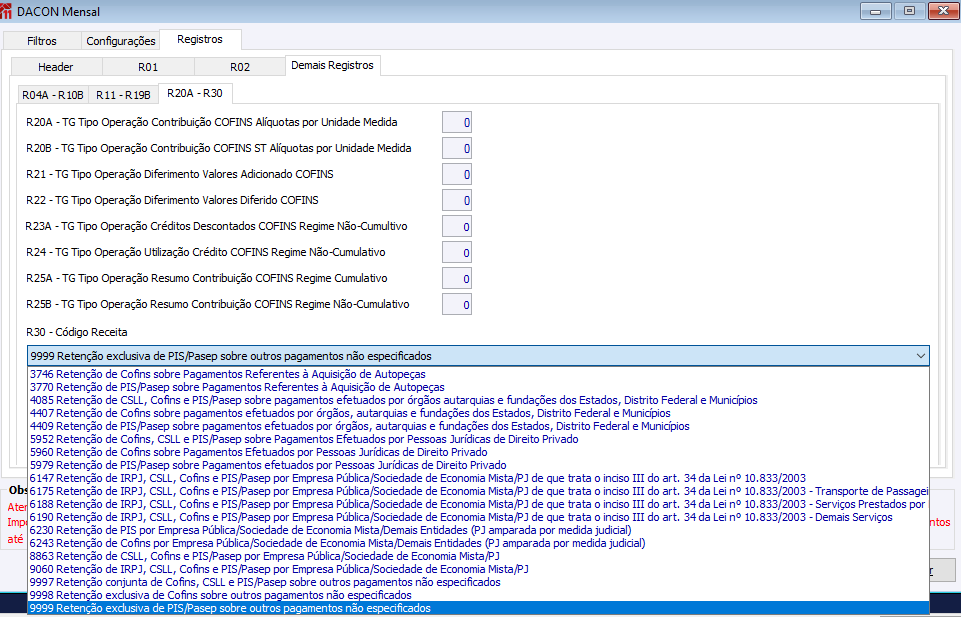Select the Header sub-tab

coord(56,67)
